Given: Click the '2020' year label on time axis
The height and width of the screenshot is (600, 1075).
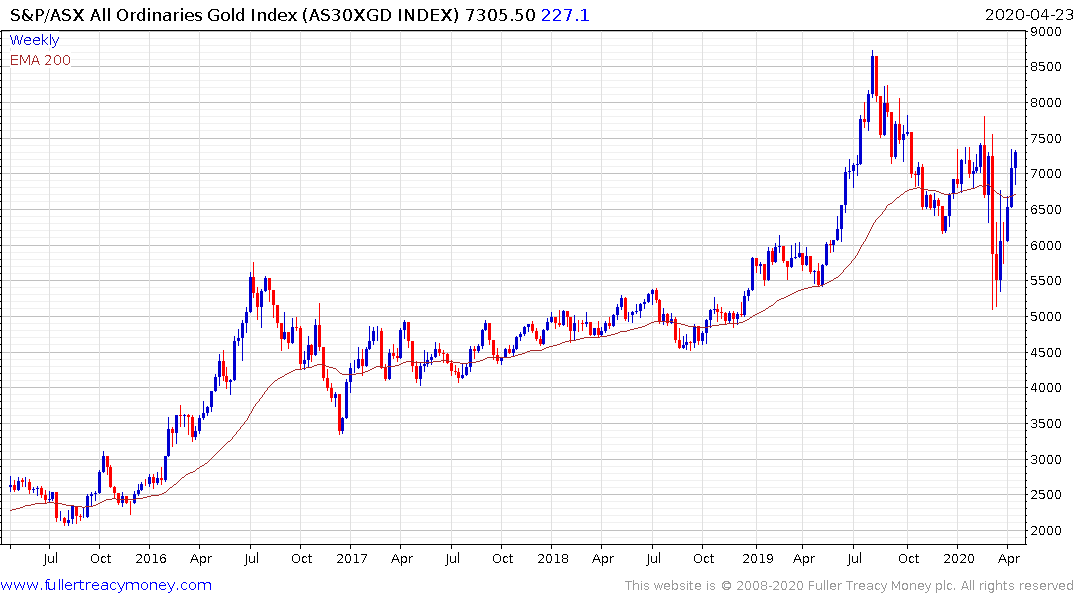Looking at the screenshot, I should [x=958, y=559].
